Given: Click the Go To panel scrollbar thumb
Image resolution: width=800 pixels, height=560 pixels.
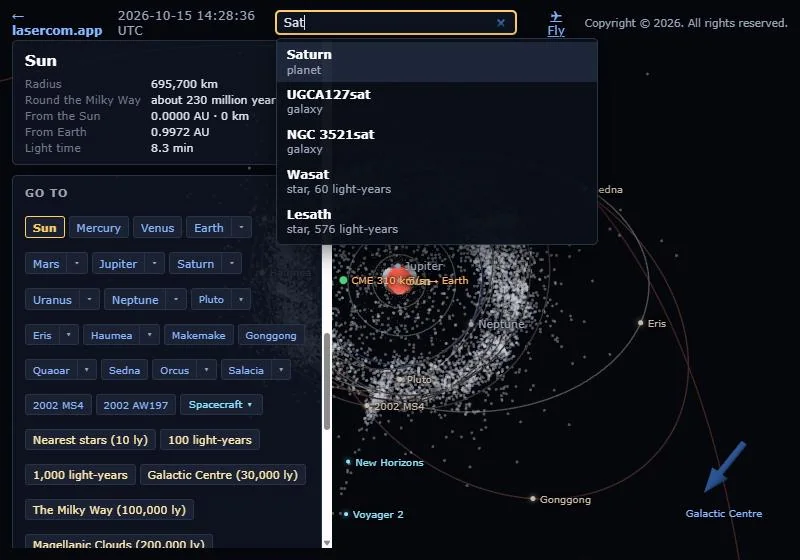Looking at the screenshot, I should tap(327, 381).
